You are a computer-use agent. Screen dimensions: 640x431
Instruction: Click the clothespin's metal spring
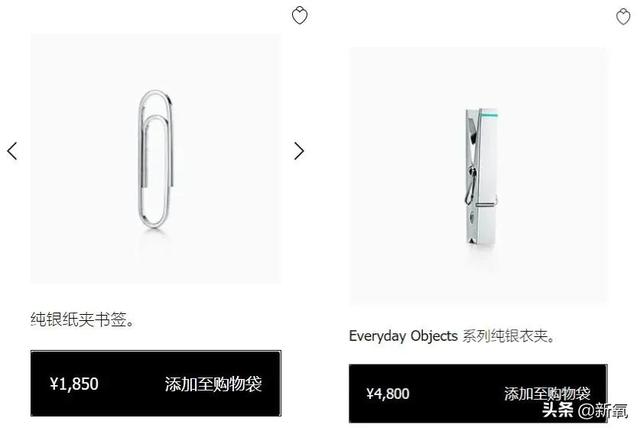471,184
